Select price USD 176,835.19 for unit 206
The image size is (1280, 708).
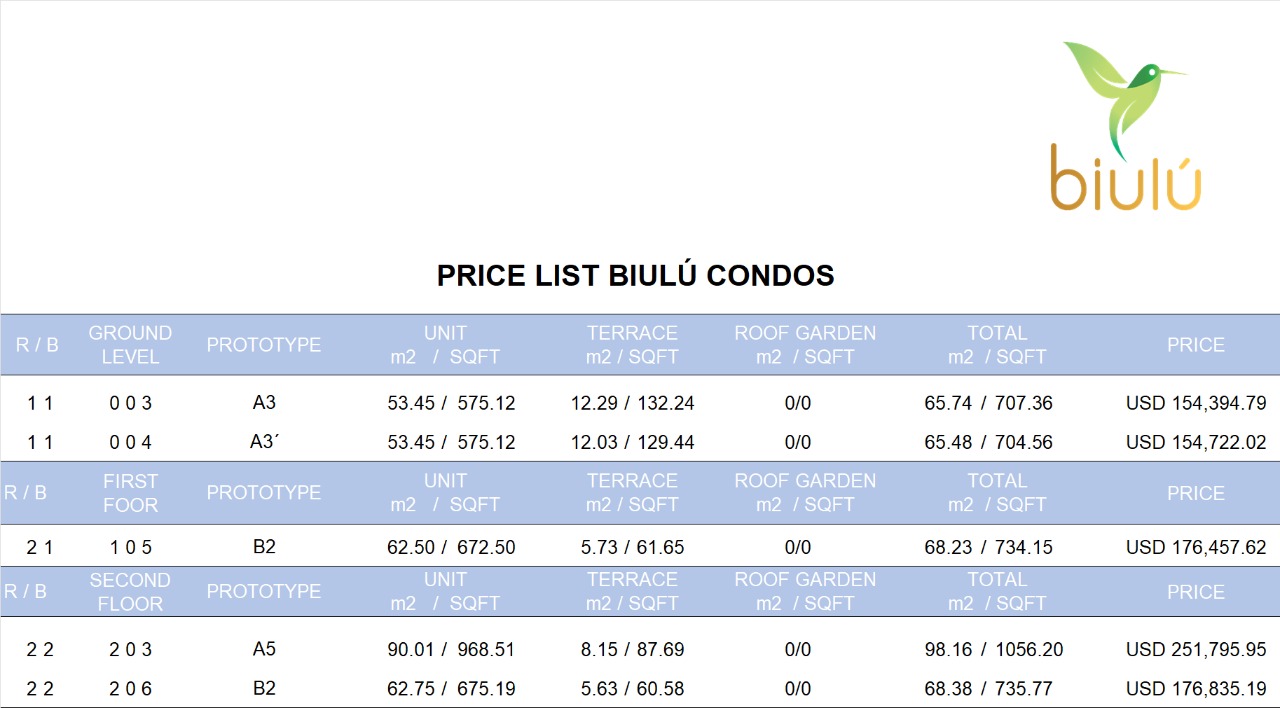[x=1196, y=689]
